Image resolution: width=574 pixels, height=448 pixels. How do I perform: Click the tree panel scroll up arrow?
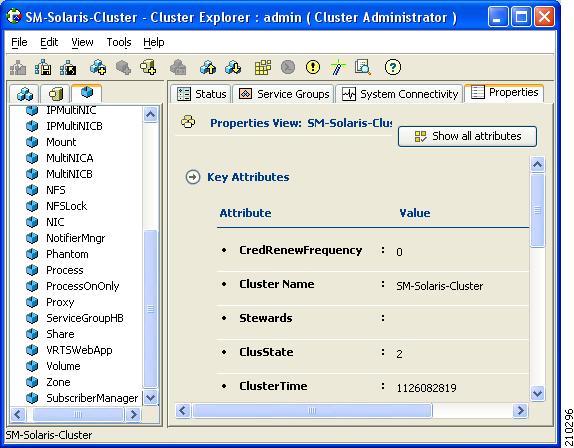150,115
